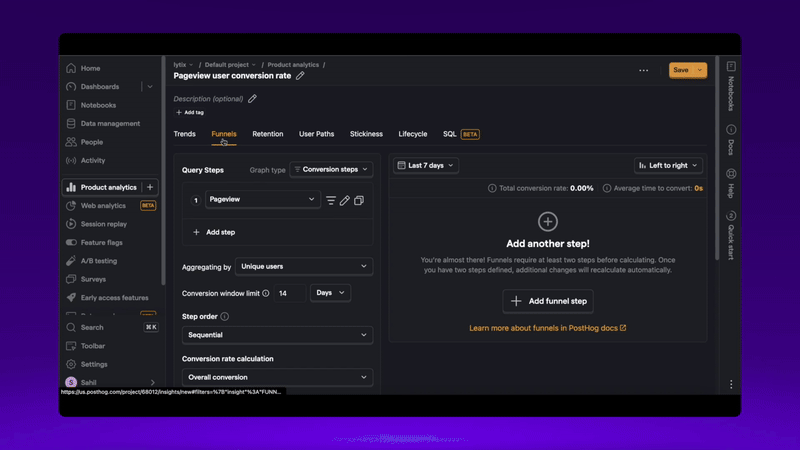The image size is (800, 450).
Task: Open Session replay from the sidebar
Action: point(103,224)
